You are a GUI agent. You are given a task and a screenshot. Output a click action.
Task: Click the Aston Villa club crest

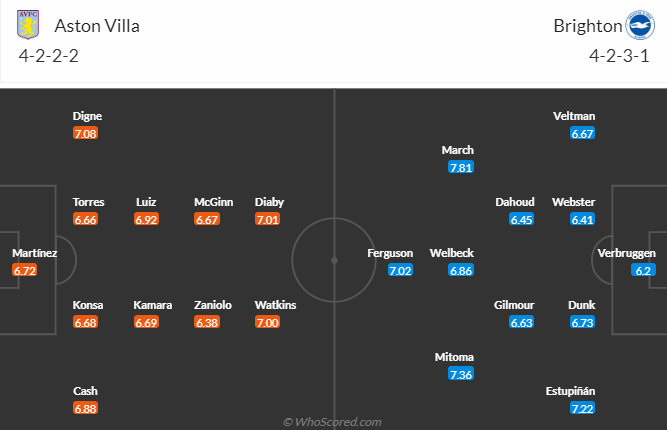point(28,25)
